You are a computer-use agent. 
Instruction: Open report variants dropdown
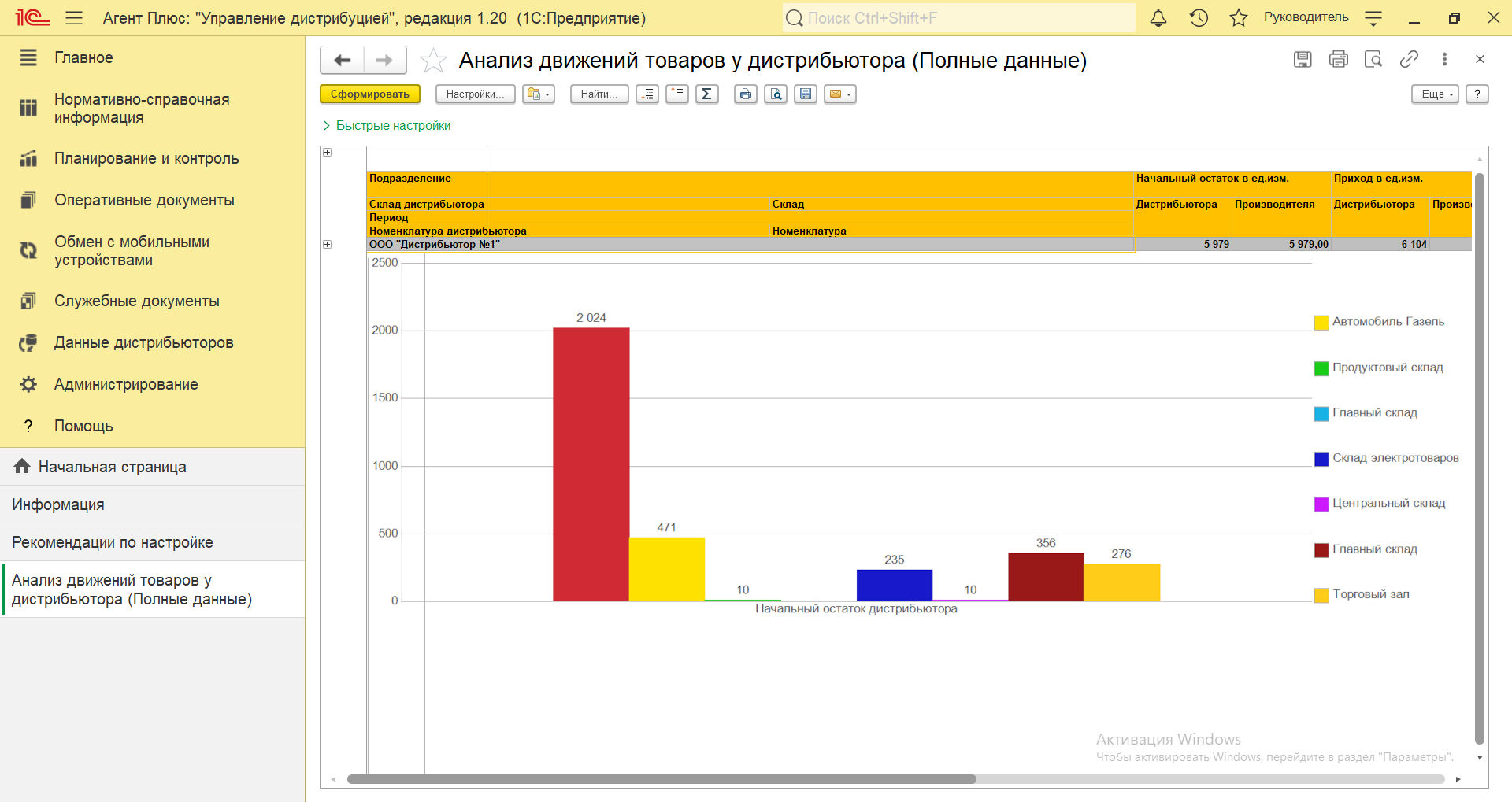pos(539,94)
